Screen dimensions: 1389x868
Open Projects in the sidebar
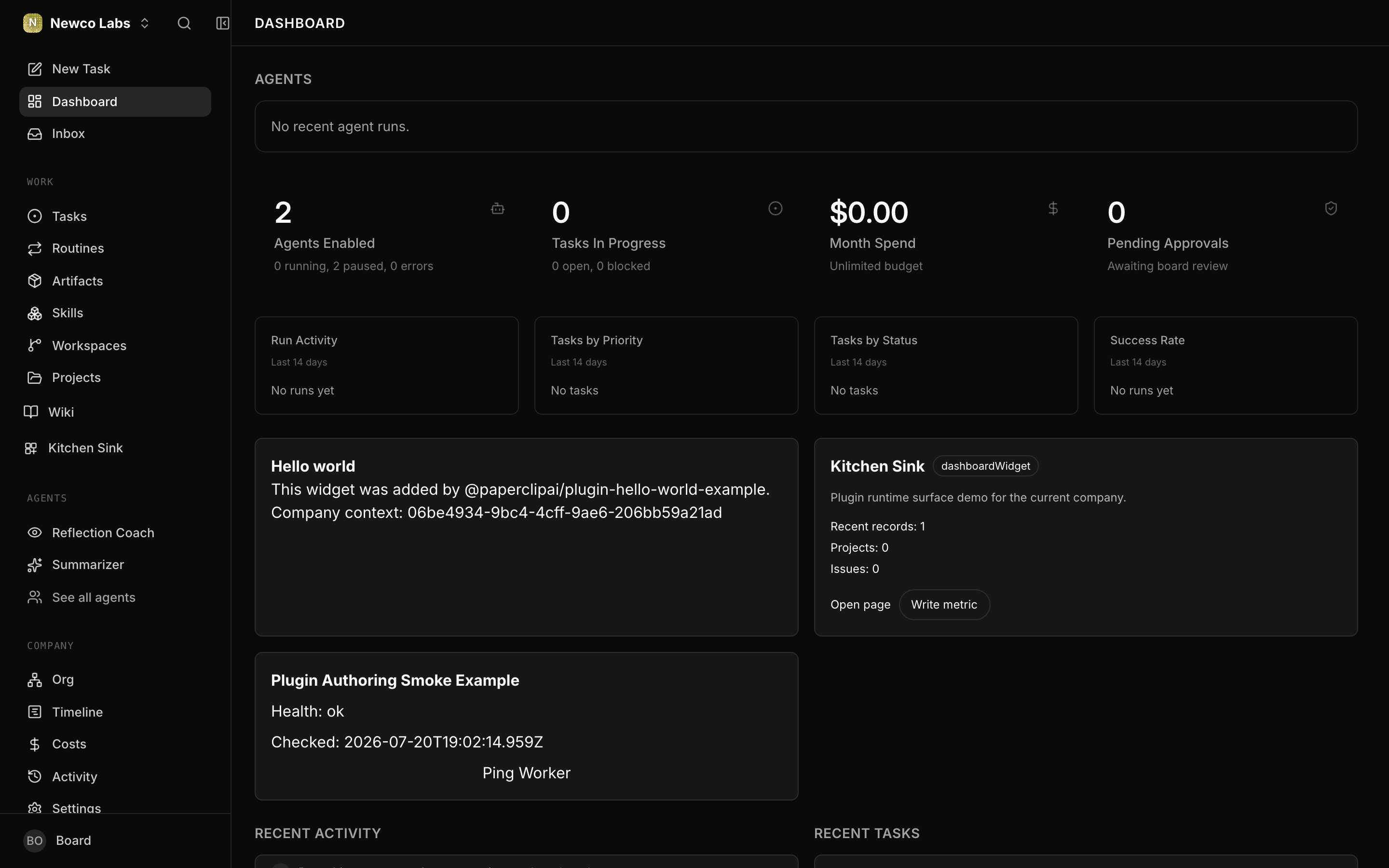coord(115,378)
